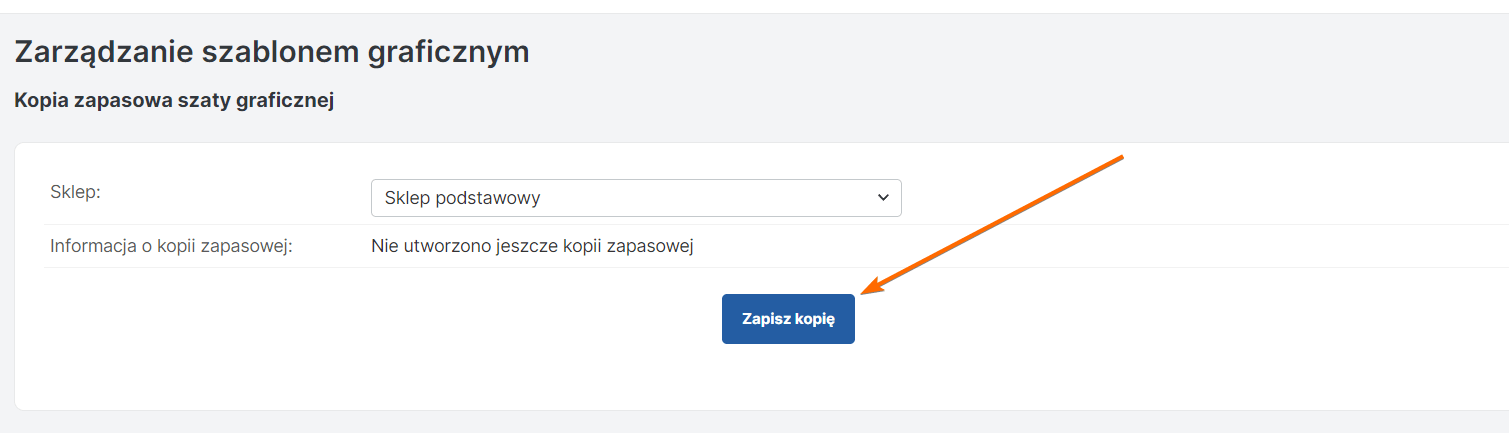This screenshot has width=1509, height=433.
Task: Click the 'Zarządzanie szablonem graficznym' page heading
Action: click(x=271, y=52)
